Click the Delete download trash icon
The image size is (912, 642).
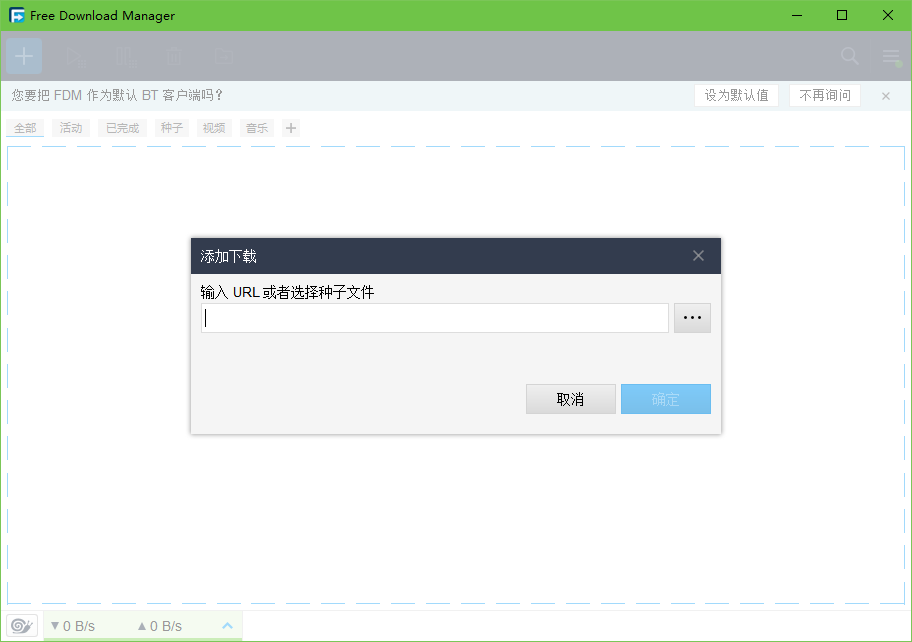pos(174,56)
